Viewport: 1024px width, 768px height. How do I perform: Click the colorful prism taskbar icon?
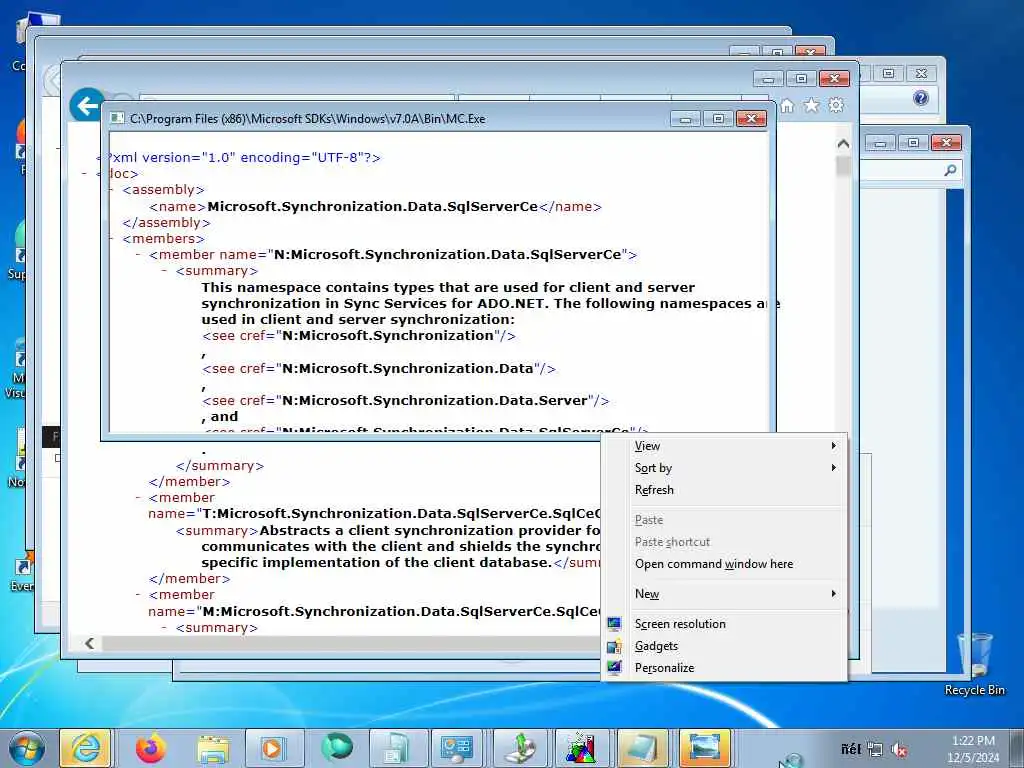point(581,748)
